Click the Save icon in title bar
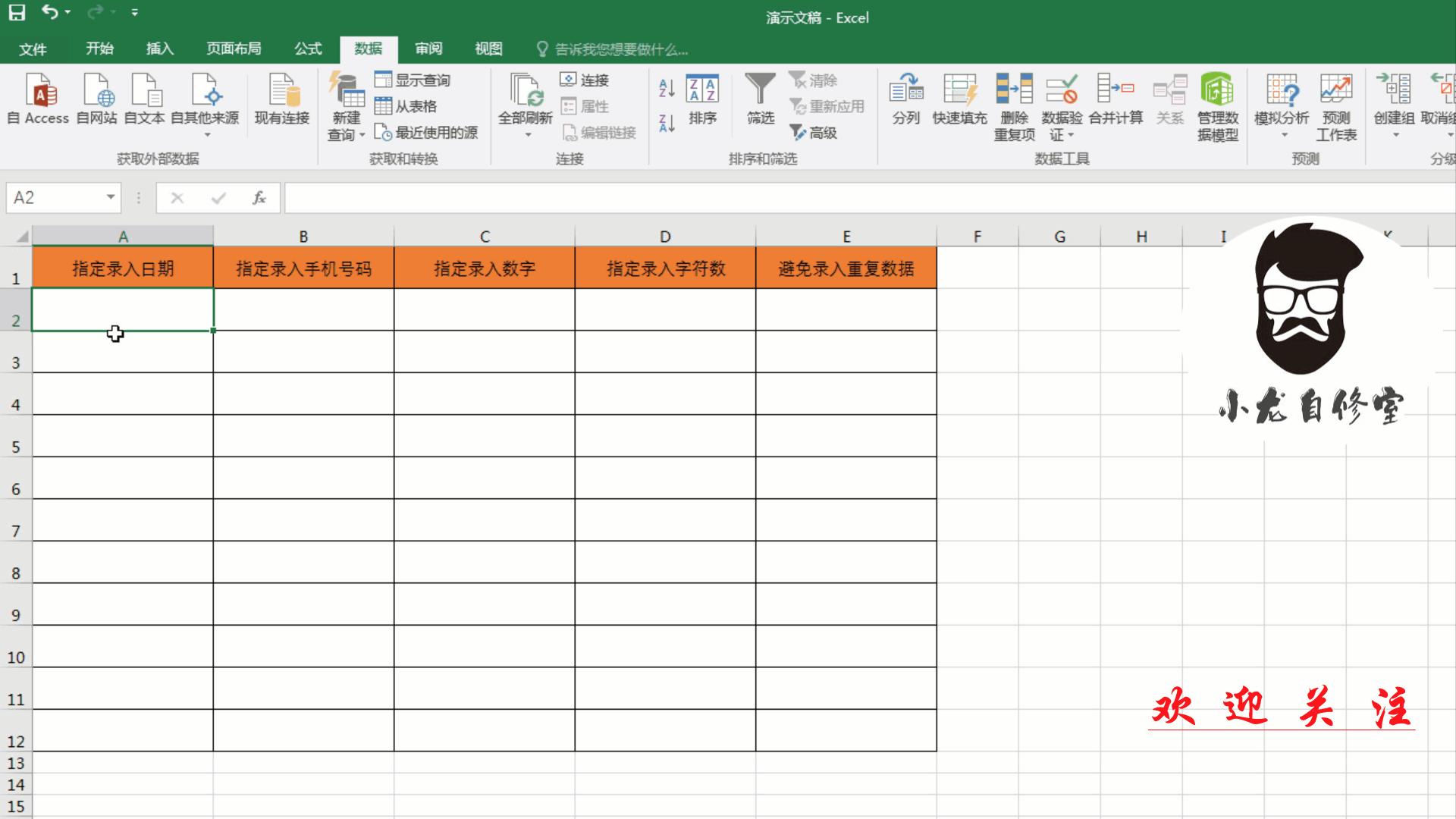 tap(17, 12)
